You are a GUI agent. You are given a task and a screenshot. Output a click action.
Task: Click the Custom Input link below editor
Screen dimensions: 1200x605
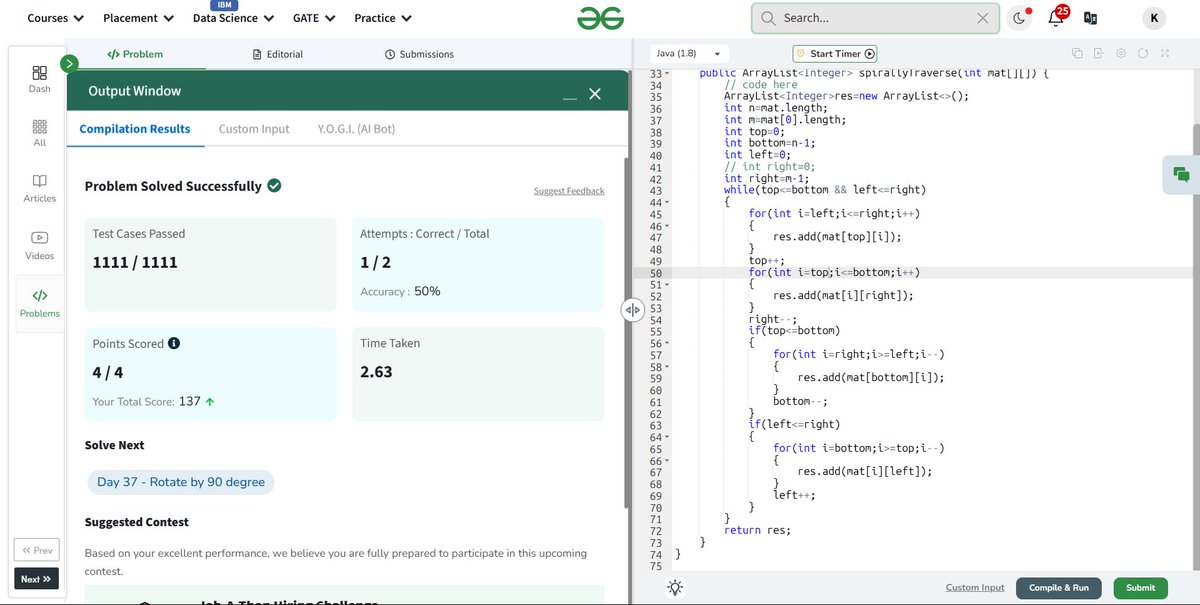tap(975, 588)
